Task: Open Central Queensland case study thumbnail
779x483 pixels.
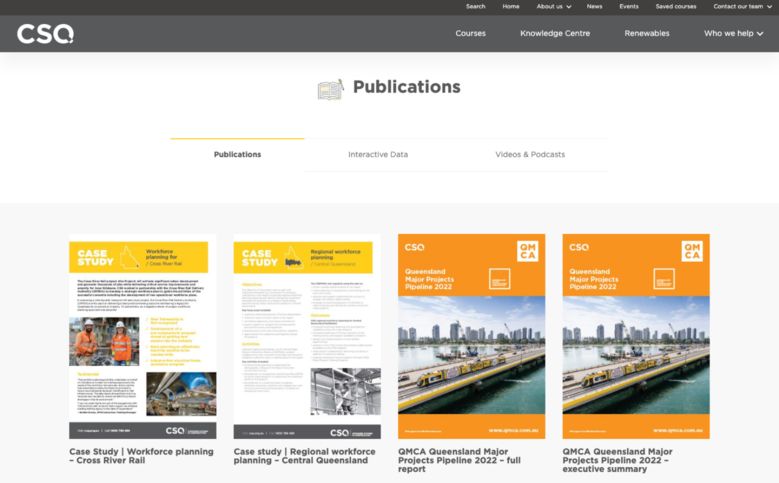Action: click(307, 336)
